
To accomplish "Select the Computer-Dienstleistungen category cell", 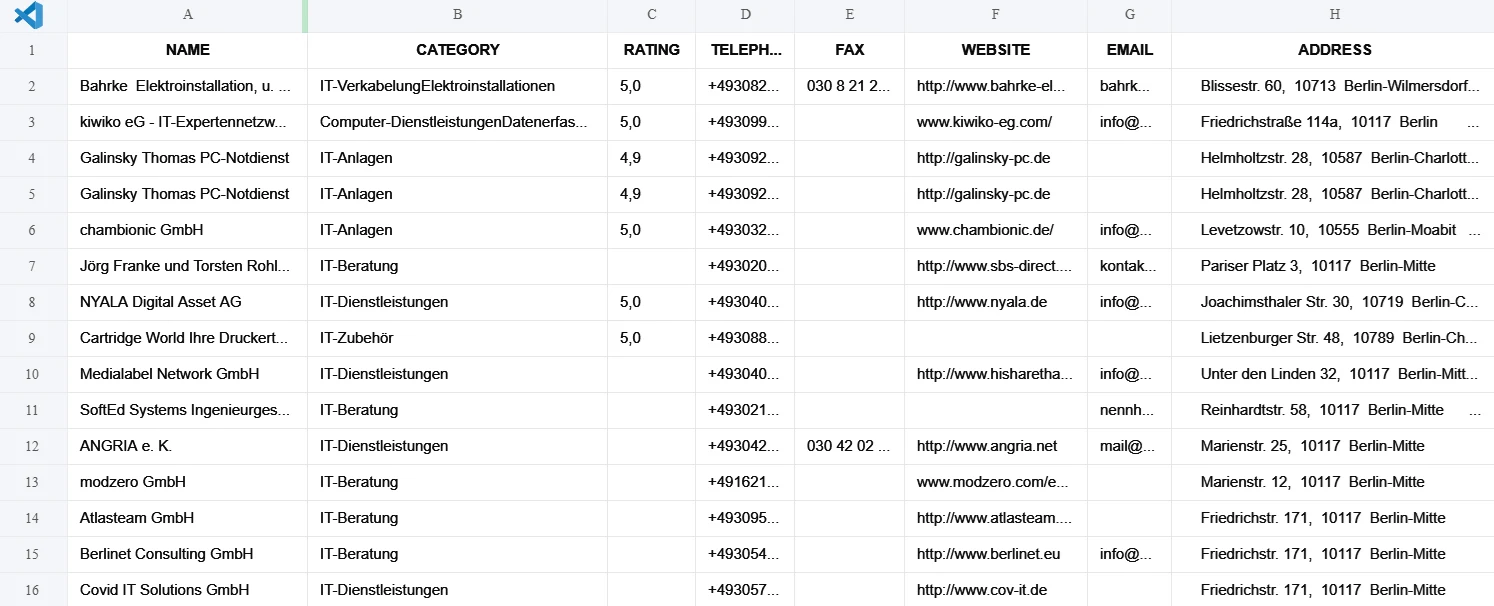I will 458,122.
